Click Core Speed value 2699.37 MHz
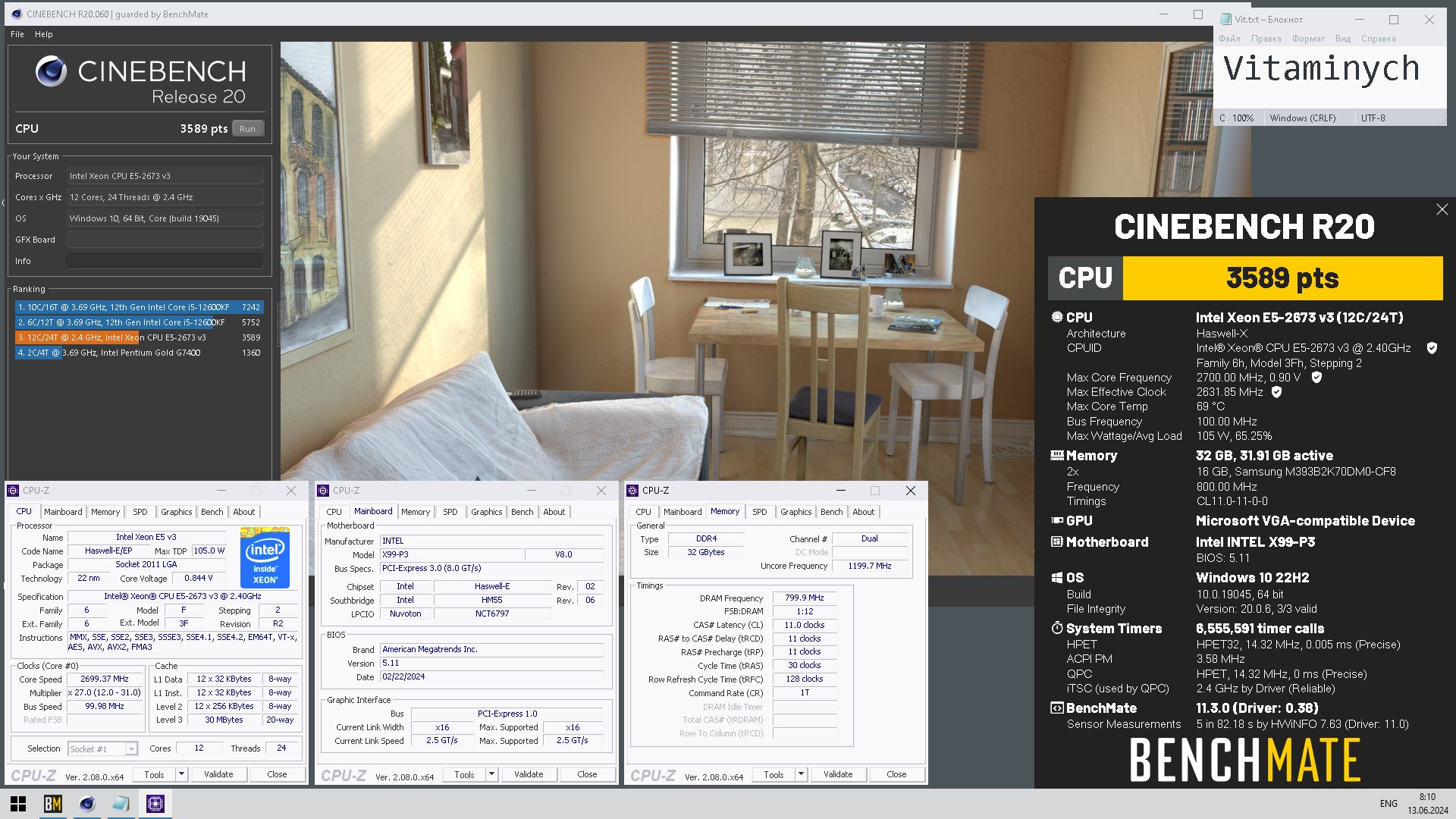 point(104,679)
